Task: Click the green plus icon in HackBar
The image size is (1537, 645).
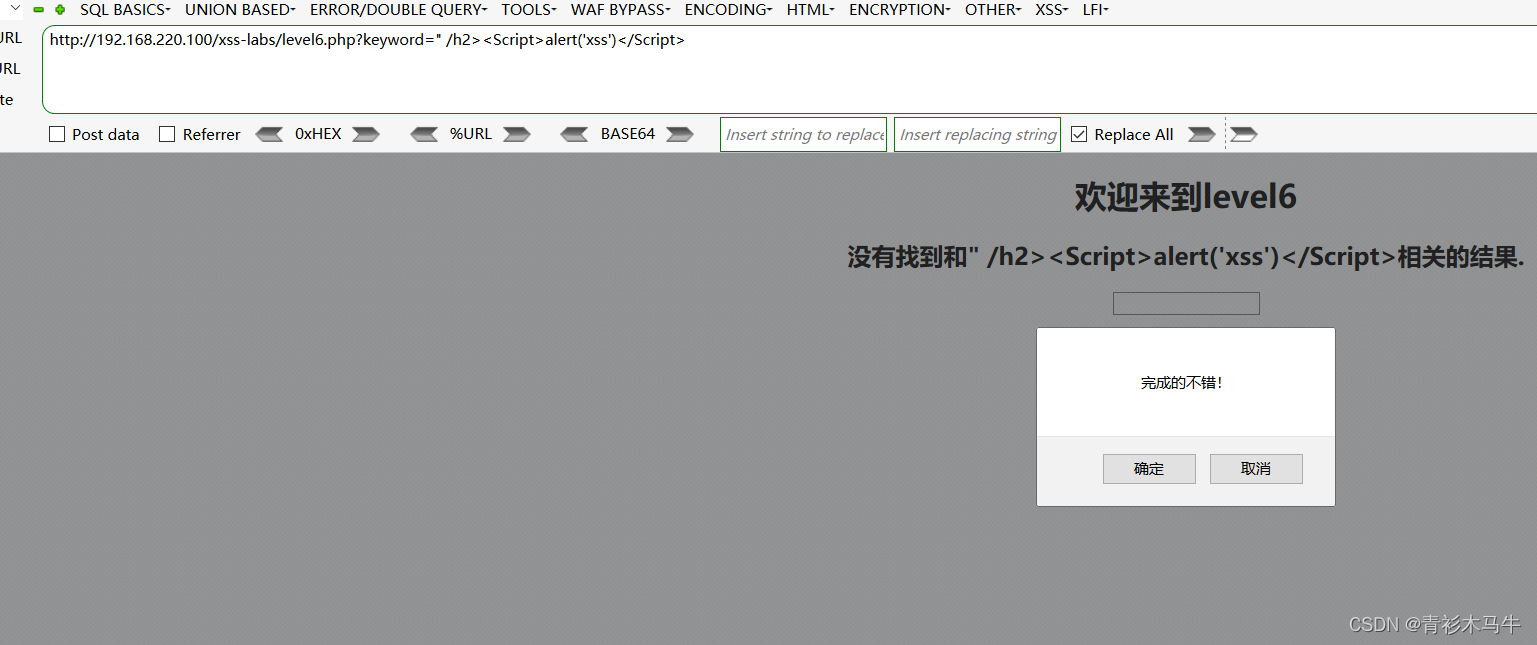Action: pyautogui.click(x=60, y=10)
